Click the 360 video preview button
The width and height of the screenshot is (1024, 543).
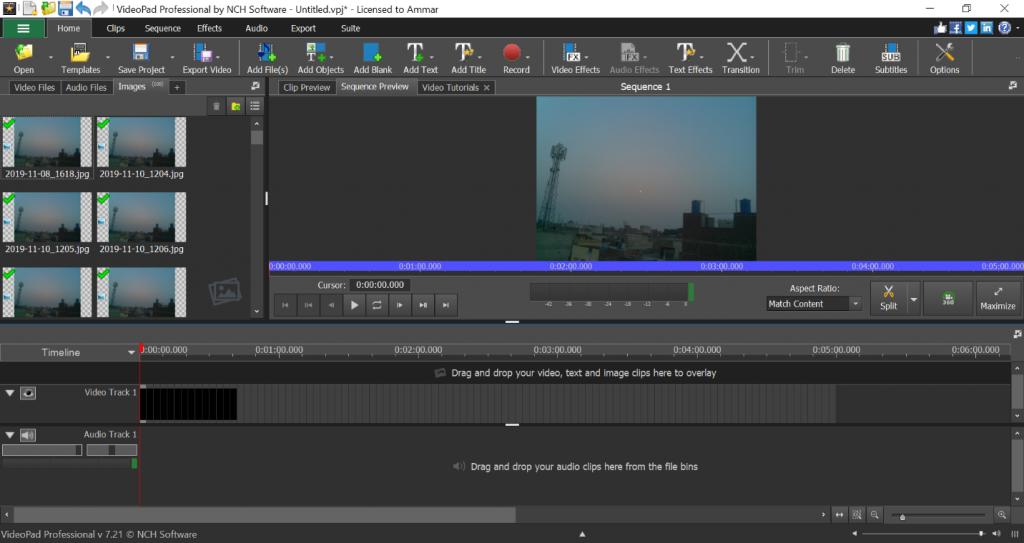tap(948, 299)
